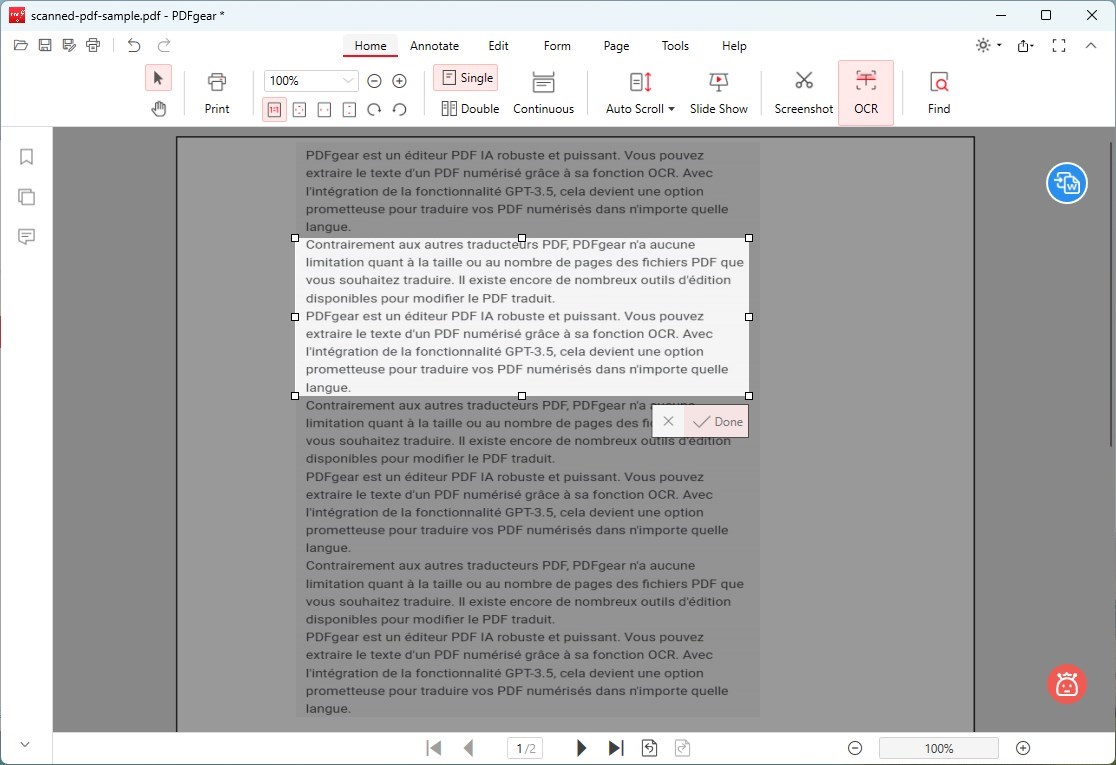Jump to the last page
The height and width of the screenshot is (765, 1116).
click(616, 748)
